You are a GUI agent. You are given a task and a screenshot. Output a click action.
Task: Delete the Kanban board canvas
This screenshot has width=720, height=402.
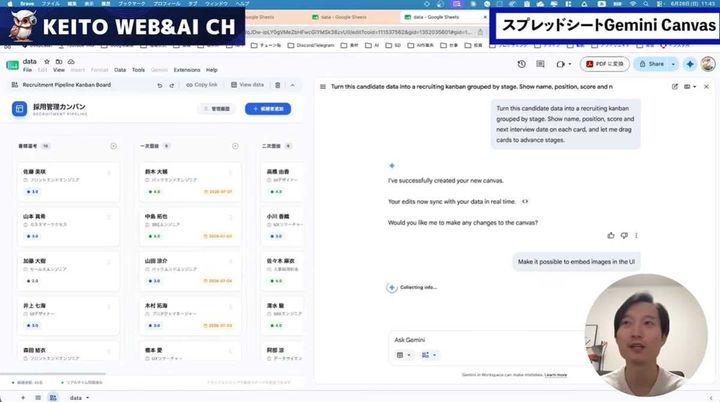(x=277, y=85)
